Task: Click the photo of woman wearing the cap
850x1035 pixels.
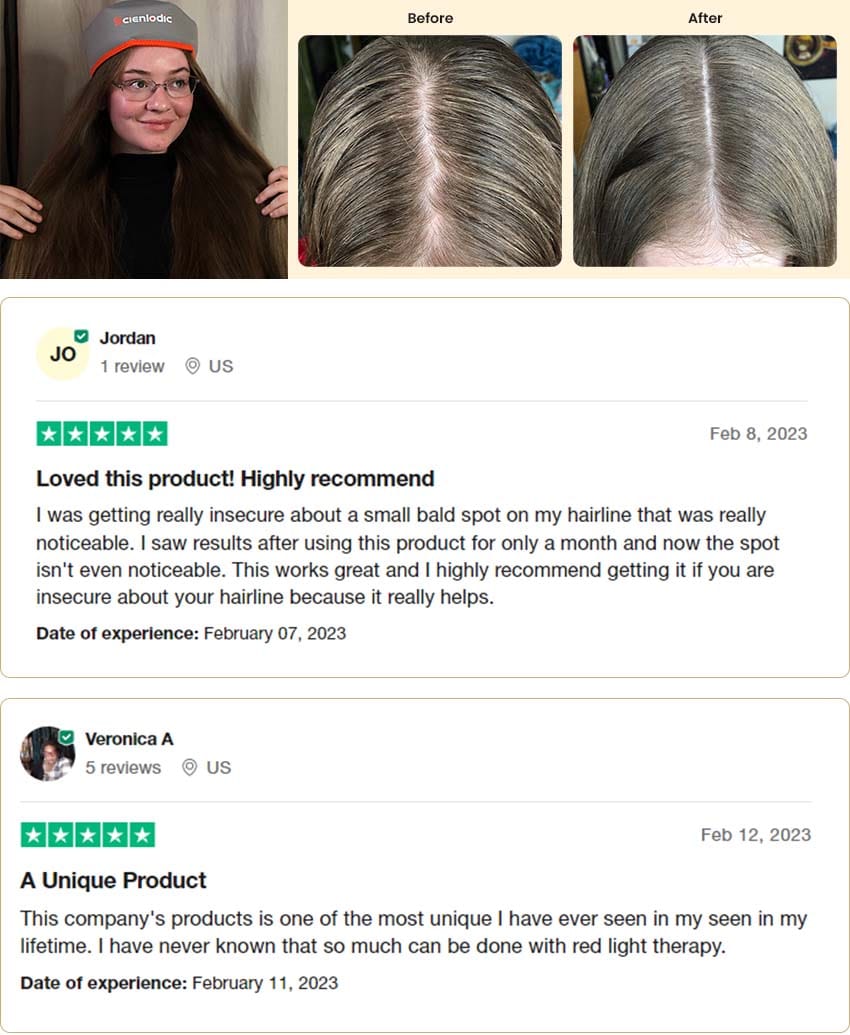Action: (x=144, y=139)
